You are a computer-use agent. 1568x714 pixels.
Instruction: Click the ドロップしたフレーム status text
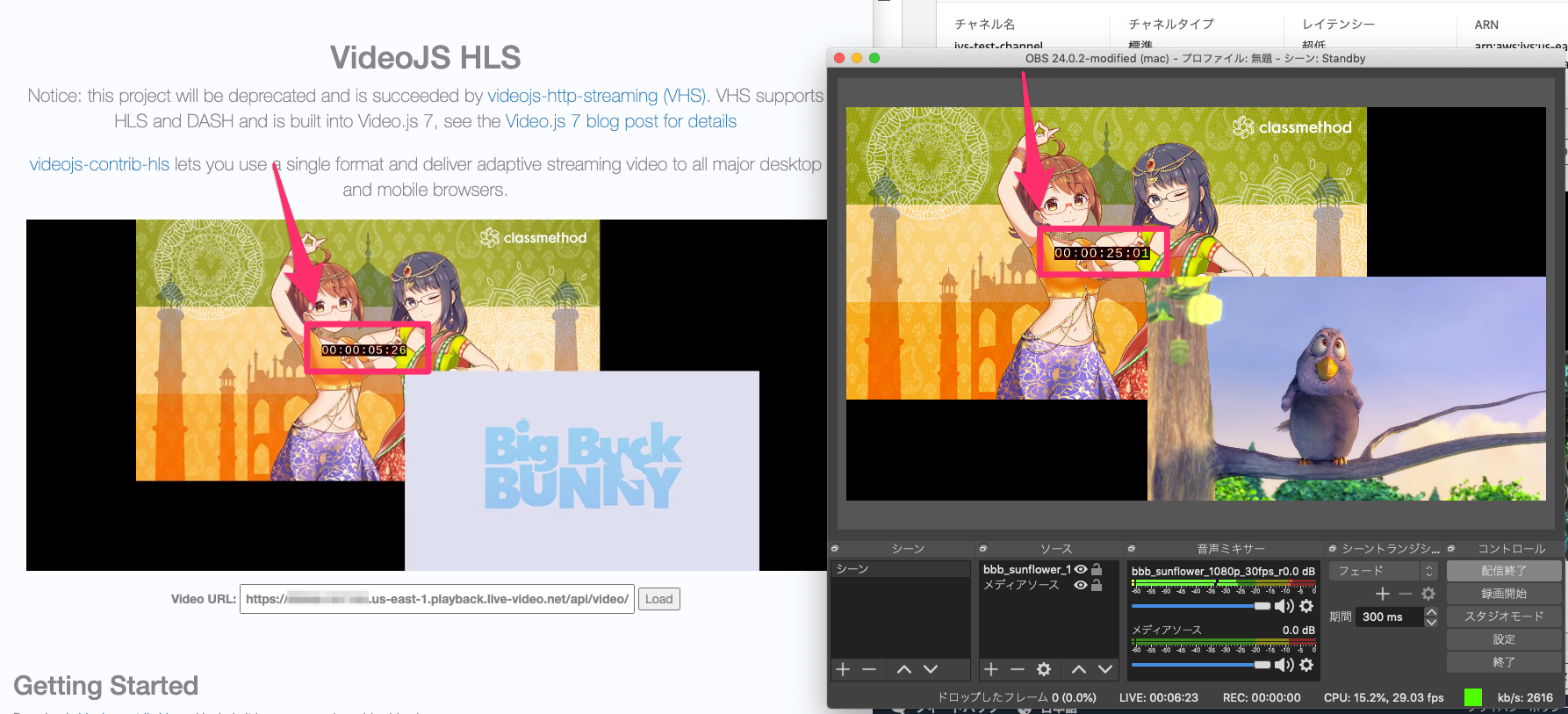point(1017,697)
